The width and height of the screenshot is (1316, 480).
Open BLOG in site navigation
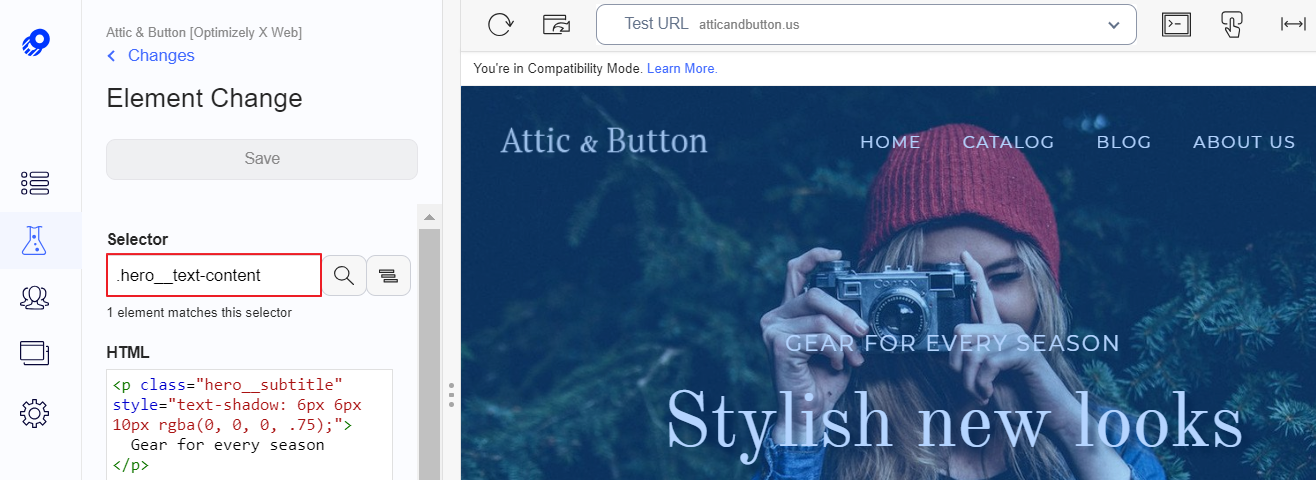[x=1124, y=142]
